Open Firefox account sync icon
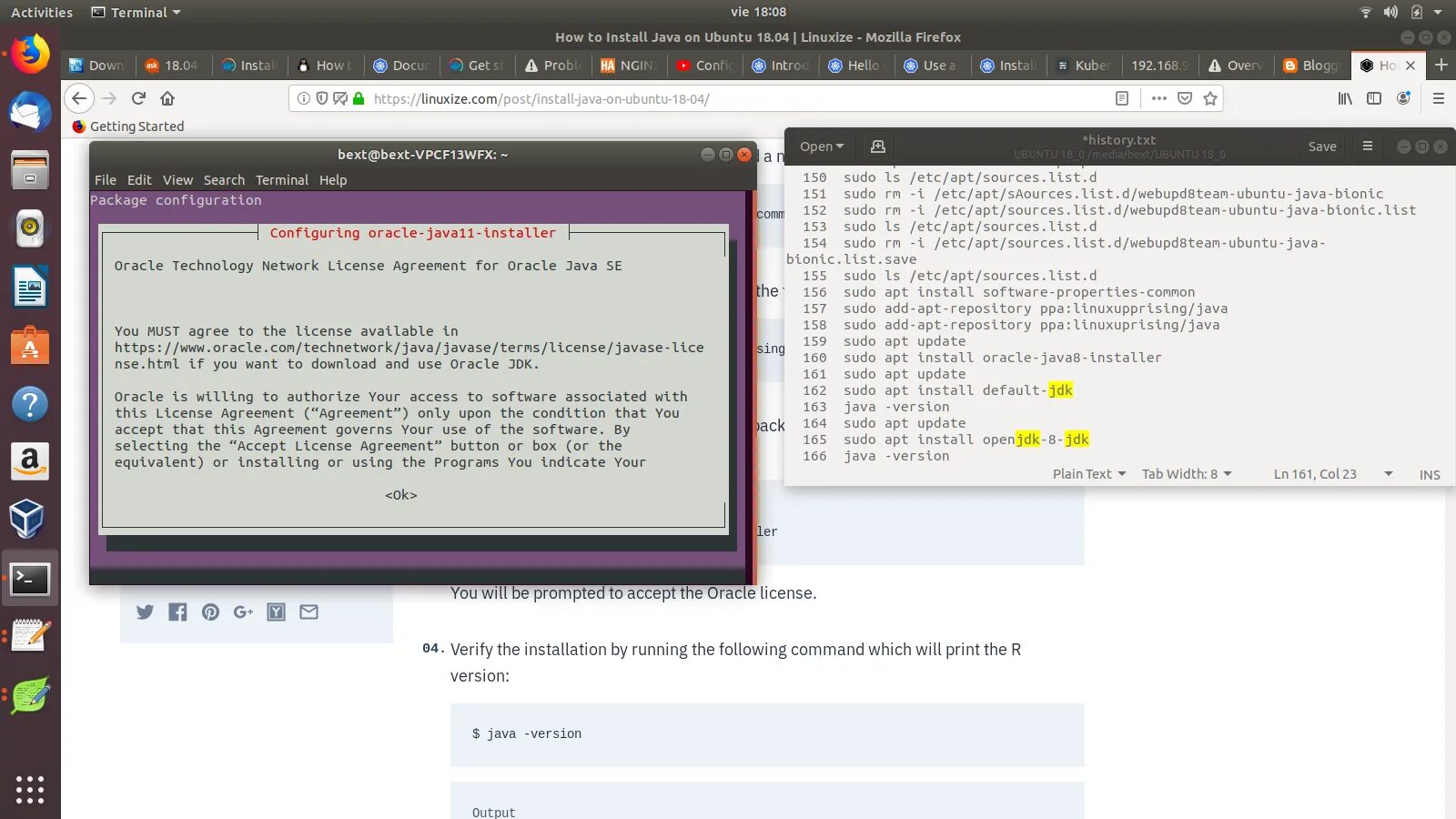The width and height of the screenshot is (1456, 819). pos(1403,98)
